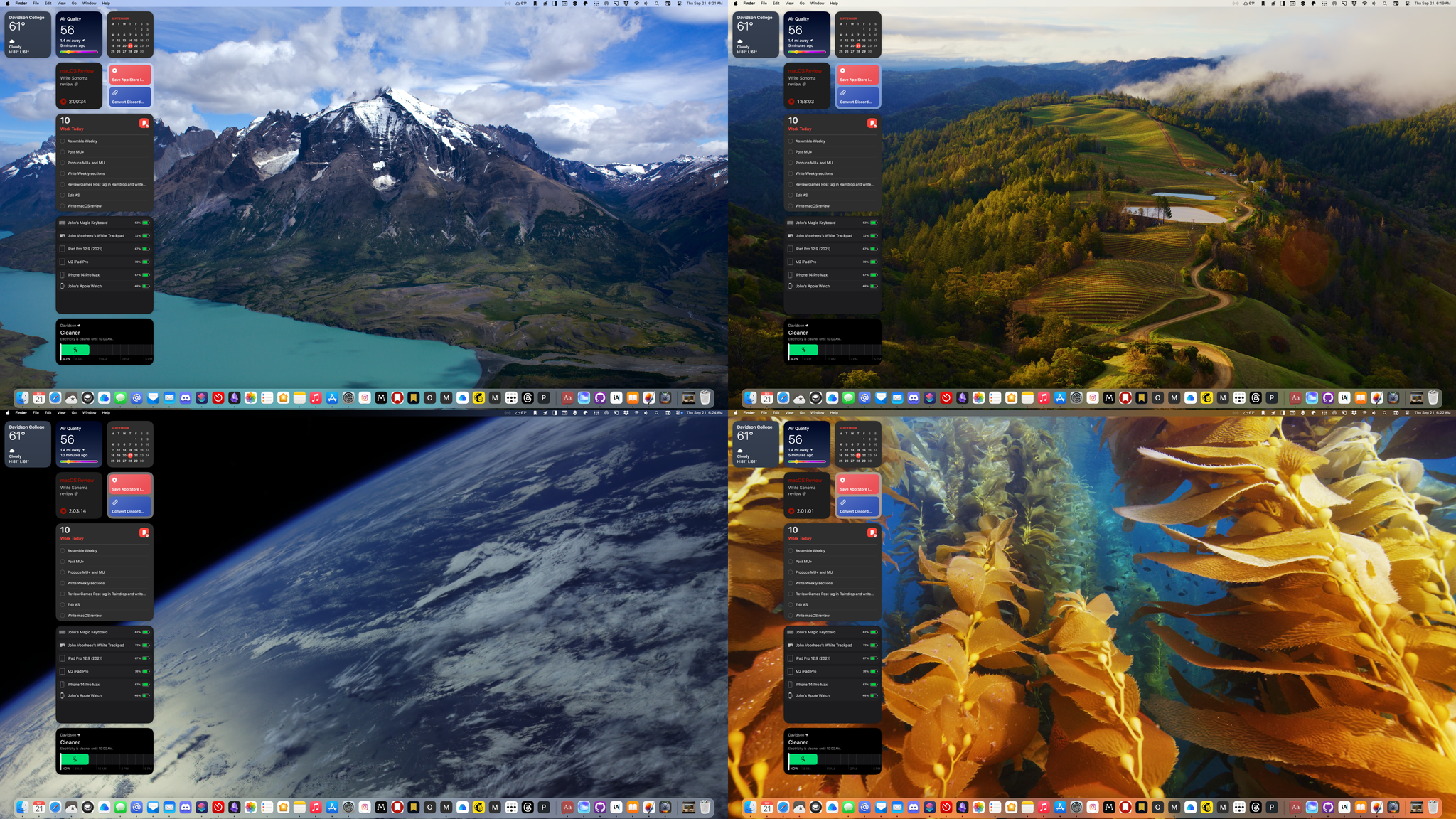The image size is (1456, 819).
Task: Open Home app in the vineyard desktop dock
Action: (x=1012, y=398)
